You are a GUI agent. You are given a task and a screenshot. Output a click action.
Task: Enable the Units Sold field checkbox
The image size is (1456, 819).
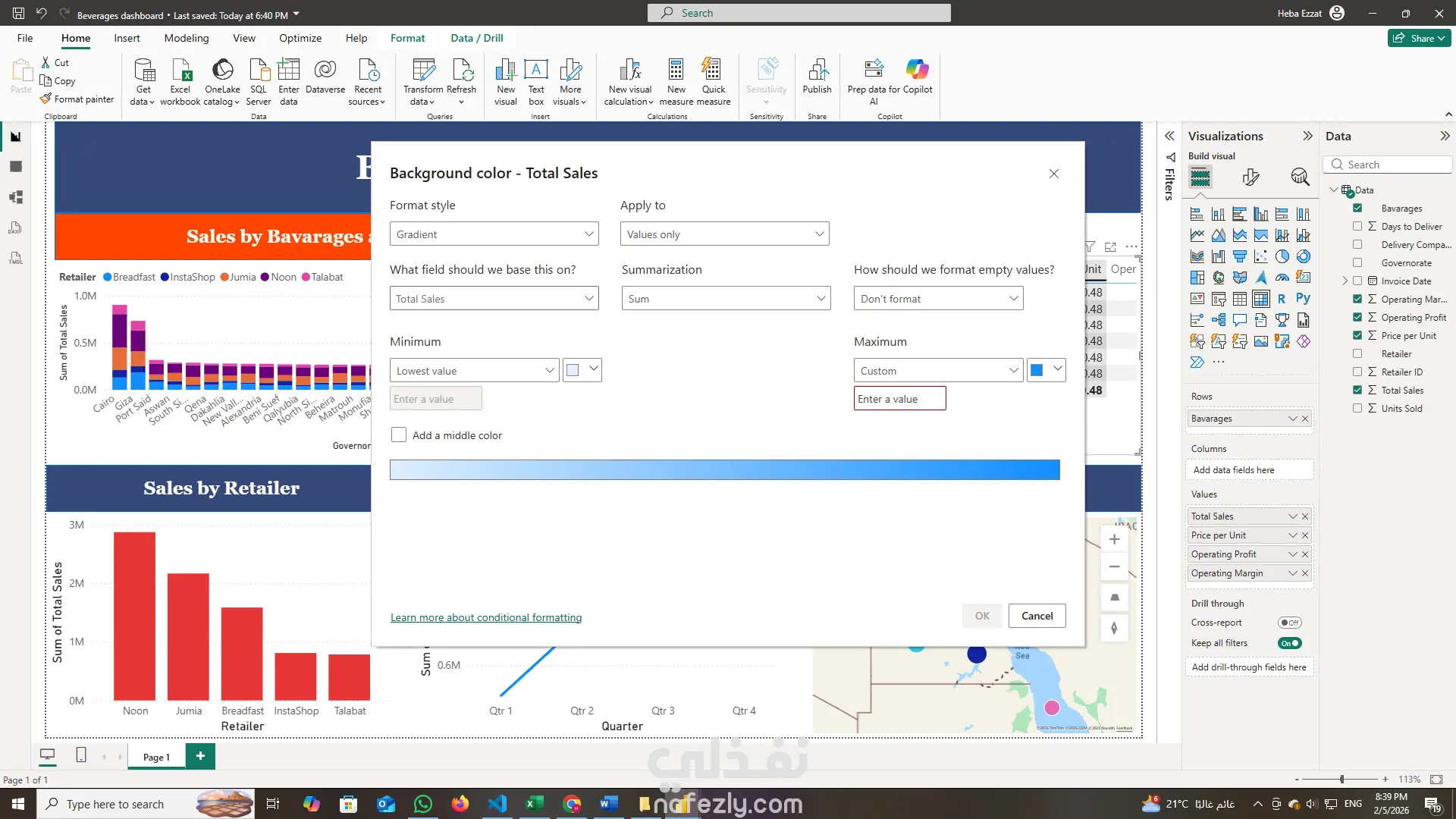coord(1357,409)
